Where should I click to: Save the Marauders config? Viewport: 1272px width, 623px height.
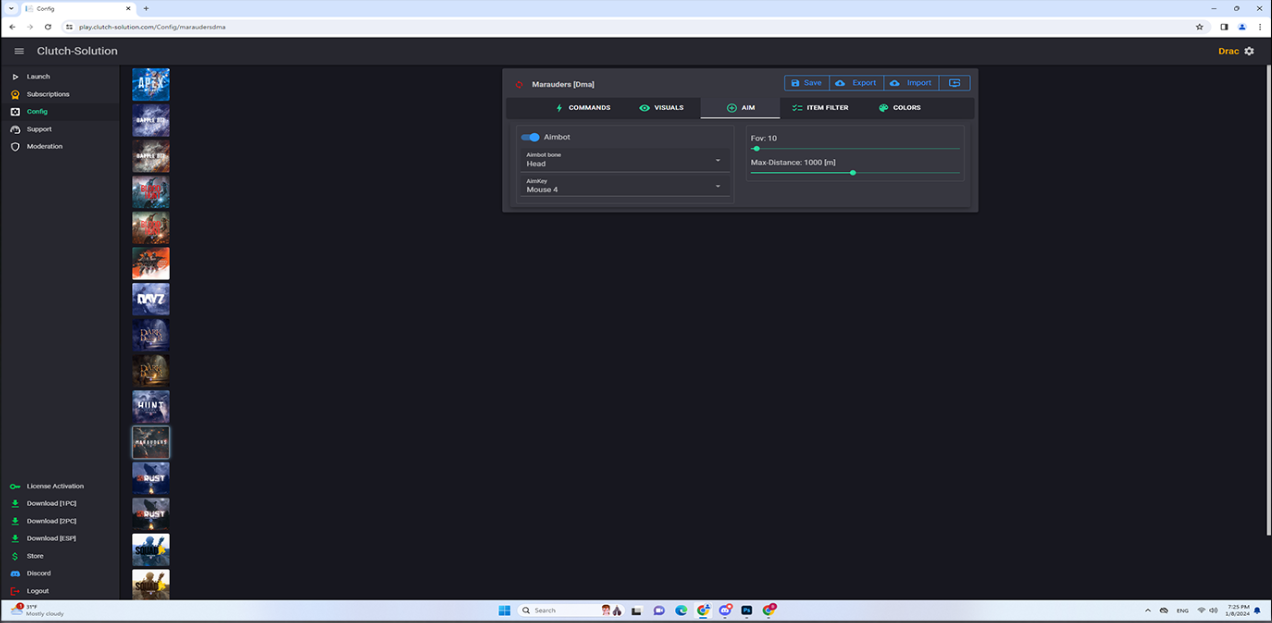[806, 83]
